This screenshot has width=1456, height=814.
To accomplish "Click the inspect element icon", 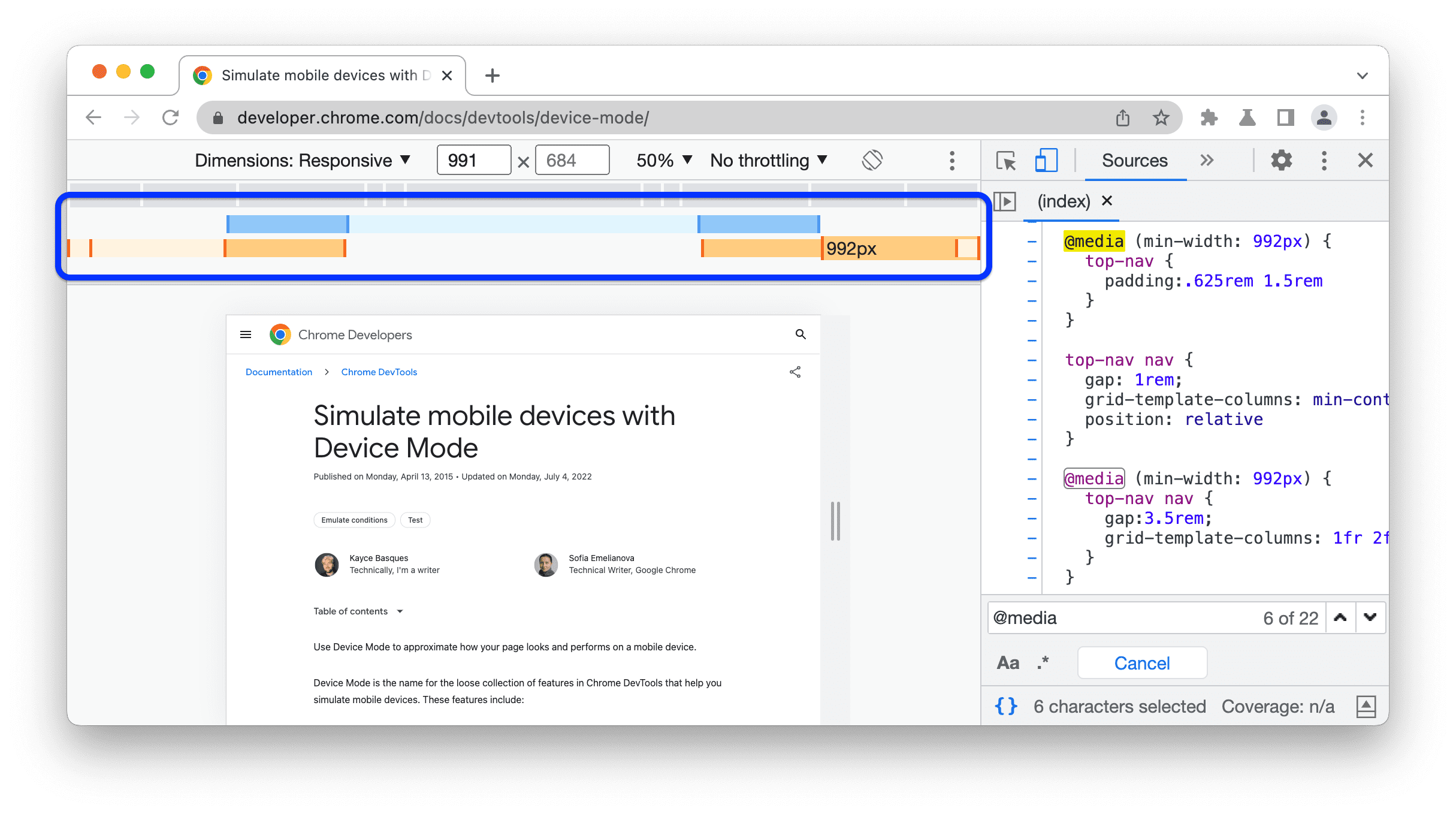I will pos(1005,161).
